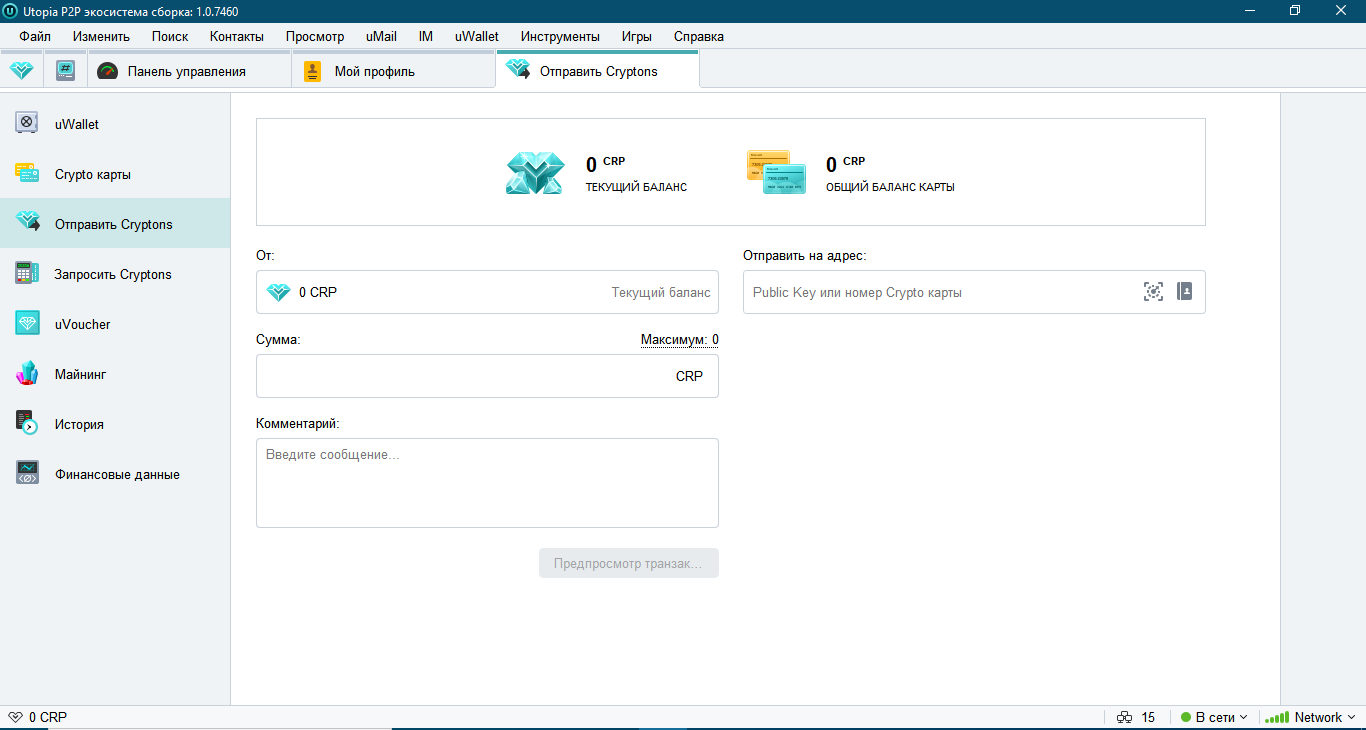The height and width of the screenshot is (730, 1366).
Task: Switch to the Панель управления tab
Action: (x=190, y=71)
